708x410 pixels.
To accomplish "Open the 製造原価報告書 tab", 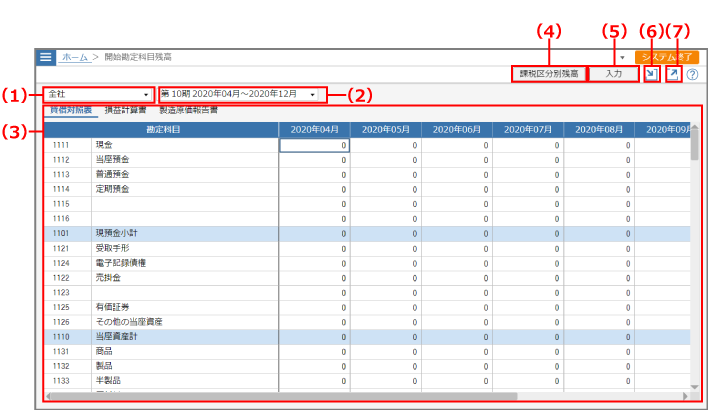I will point(187,110).
